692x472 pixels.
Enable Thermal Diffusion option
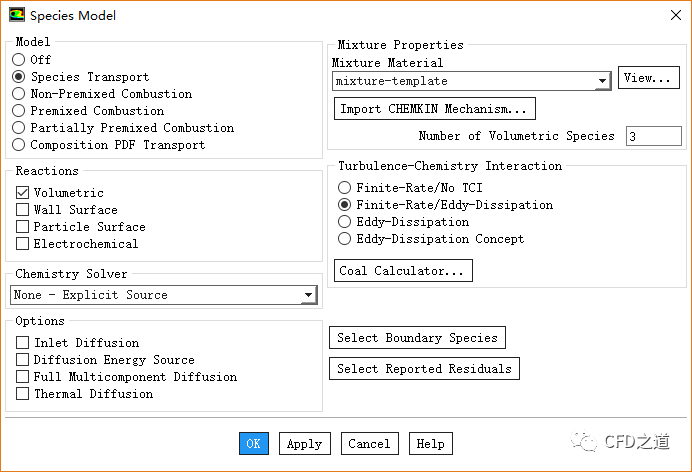(23, 394)
